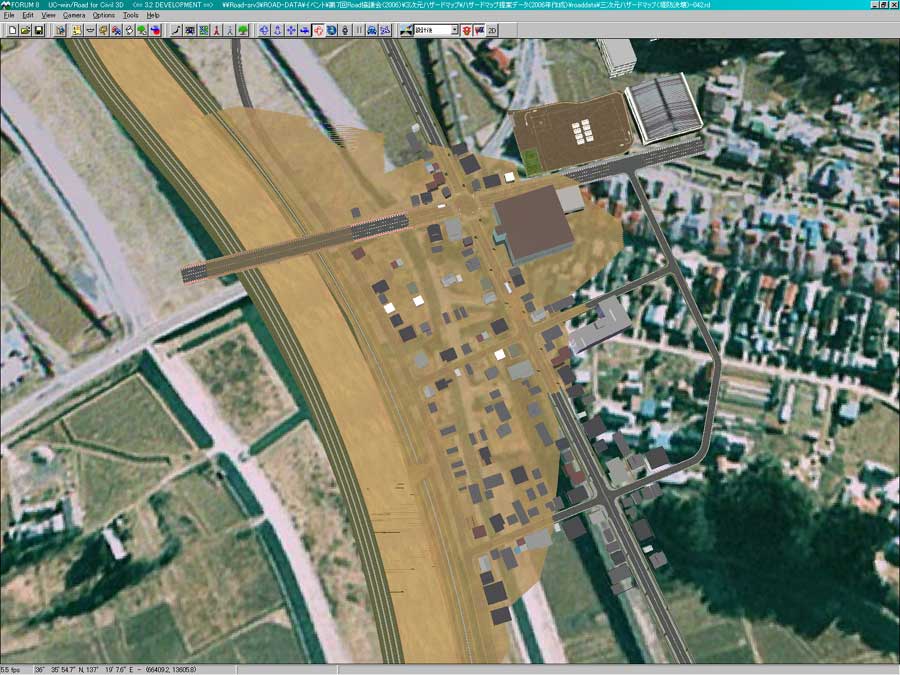Toggle the 2D view button
This screenshot has width=900, height=675.
pyautogui.click(x=492, y=30)
